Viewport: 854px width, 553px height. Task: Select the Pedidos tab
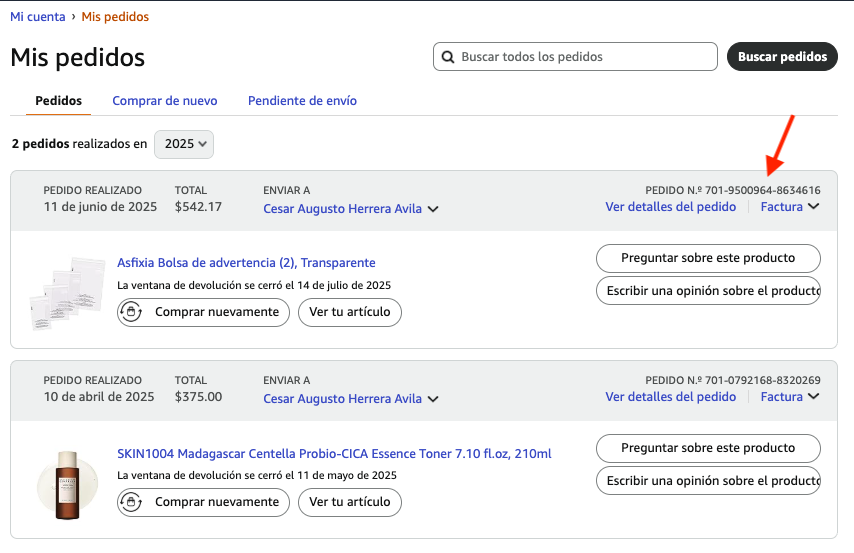click(58, 101)
